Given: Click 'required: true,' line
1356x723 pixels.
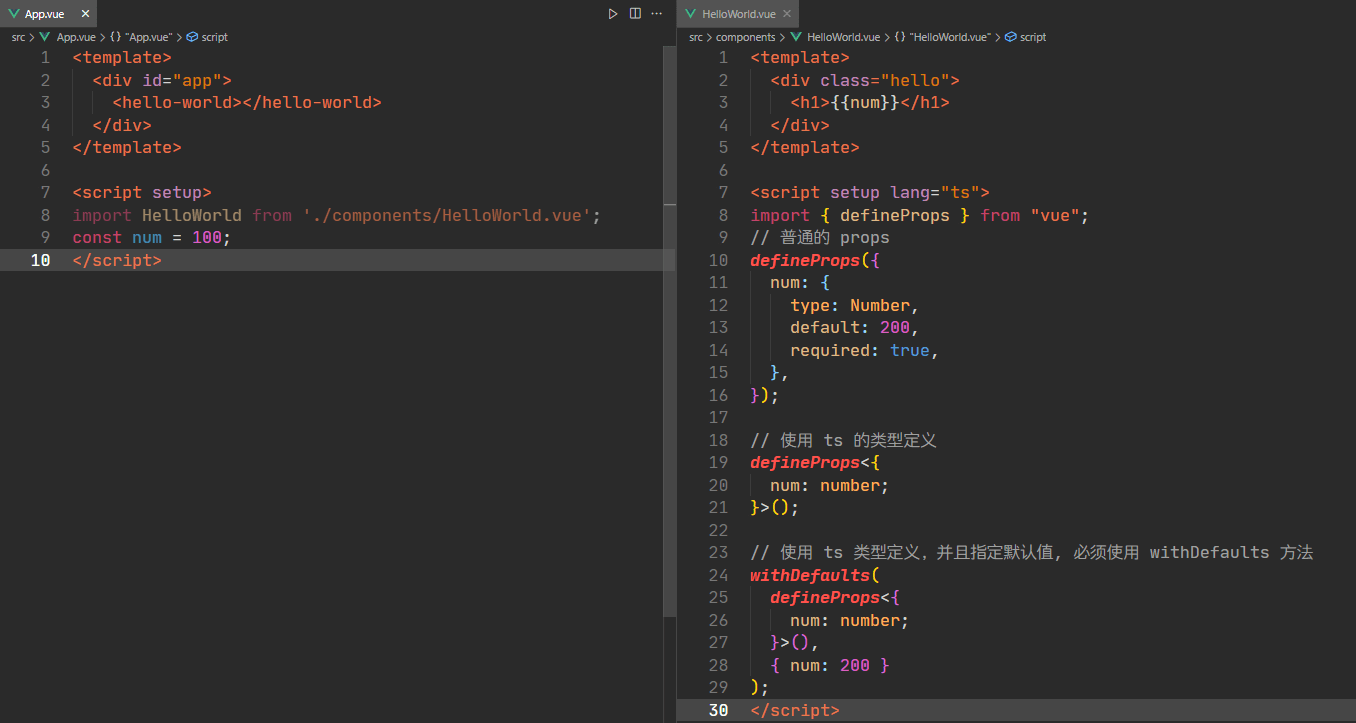Looking at the screenshot, I should point(865,350).
